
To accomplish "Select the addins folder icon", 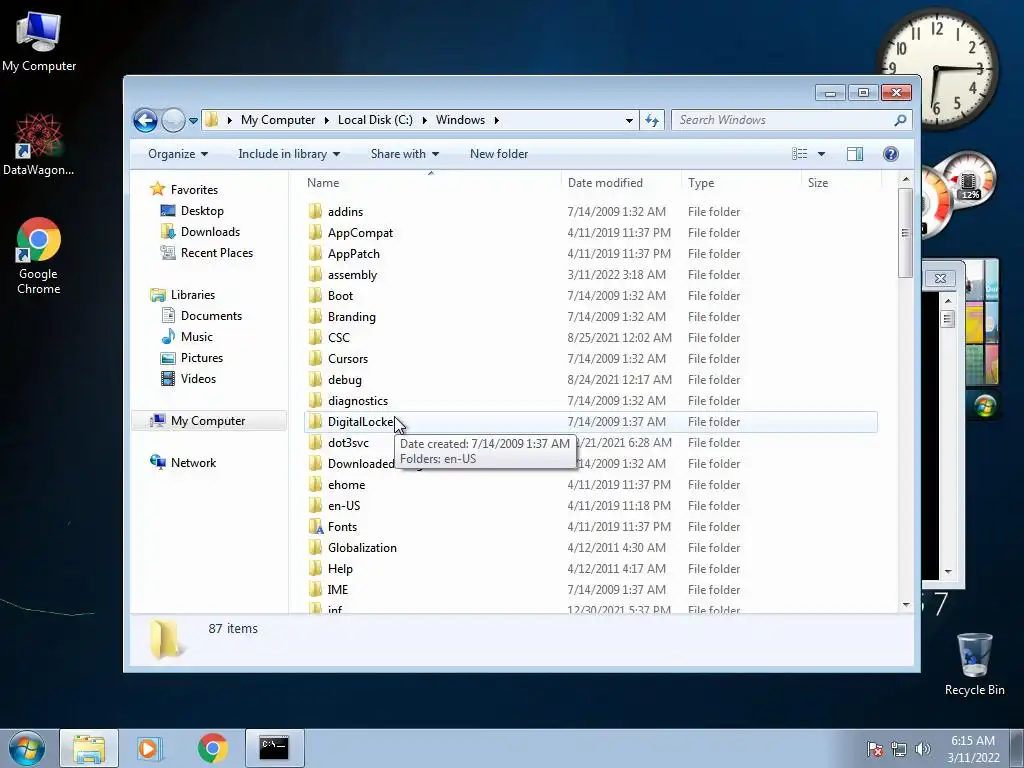I will click(315, 211).
